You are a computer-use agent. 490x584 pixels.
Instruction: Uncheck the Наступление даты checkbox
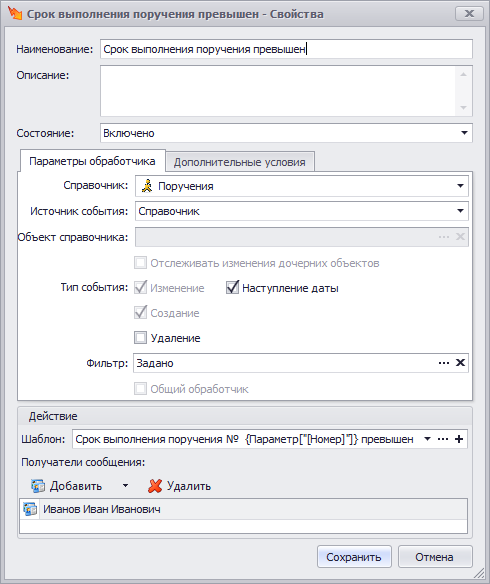click(232, 288)
